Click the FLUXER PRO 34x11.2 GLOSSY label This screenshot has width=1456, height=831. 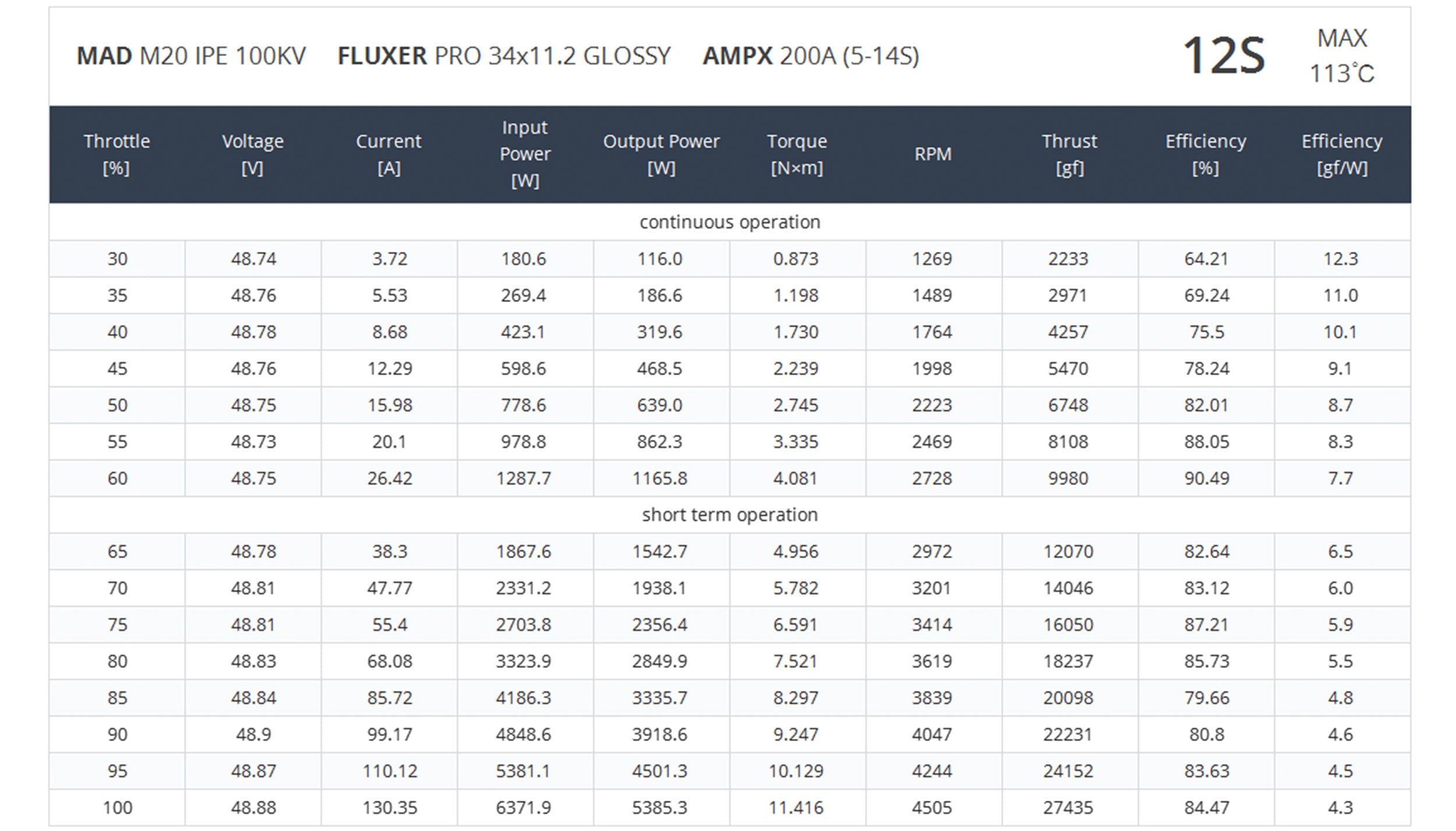tap(504, 56)
